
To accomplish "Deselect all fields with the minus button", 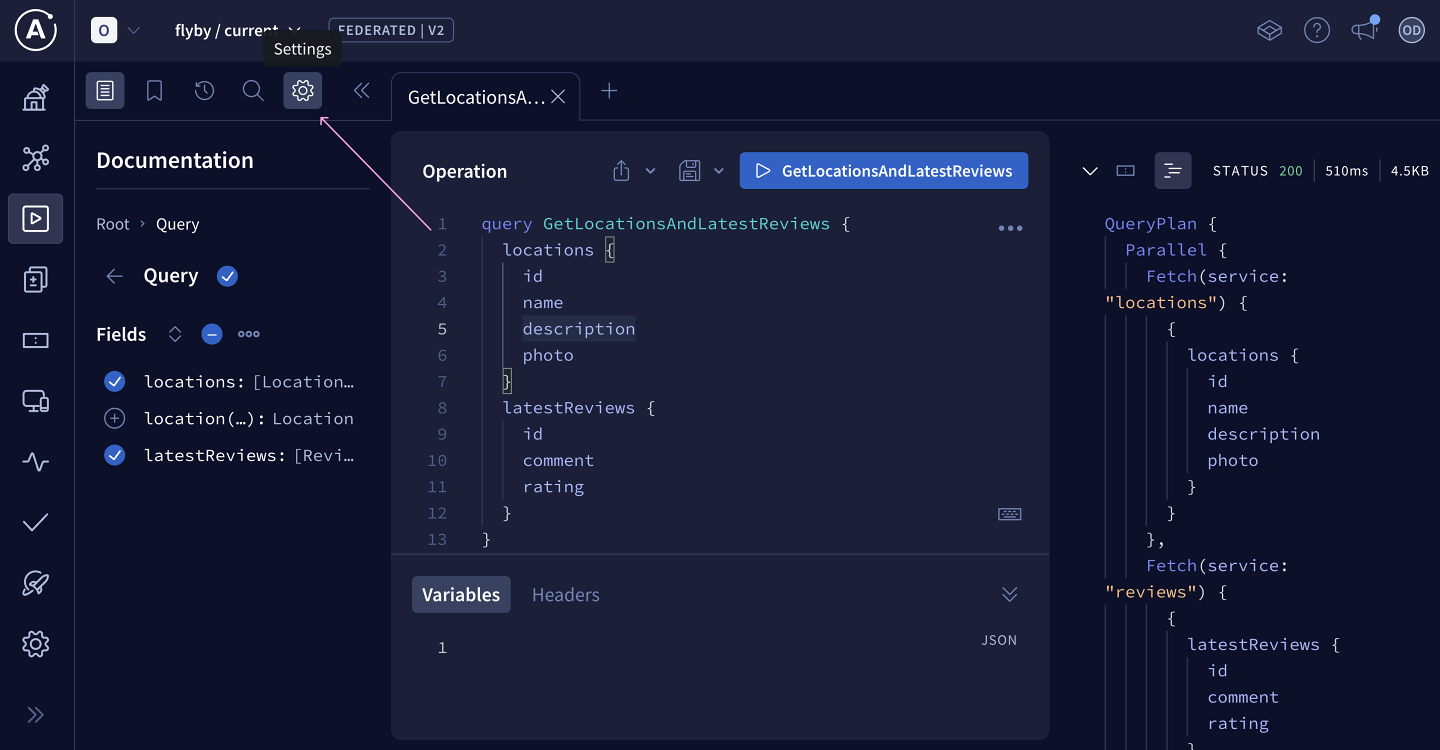I will click(212, 334).
